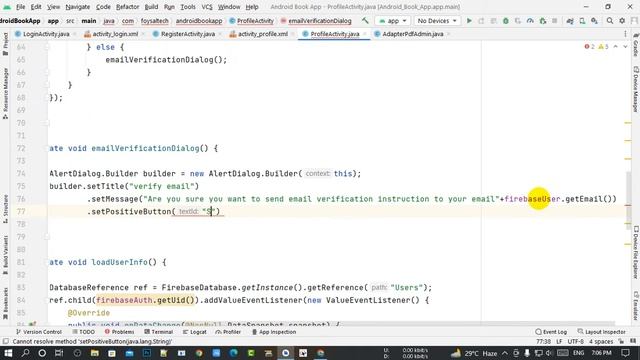Screen dimensions: 640x360
Task: Start debugging with the green bug icon
Action: point(506,20)
